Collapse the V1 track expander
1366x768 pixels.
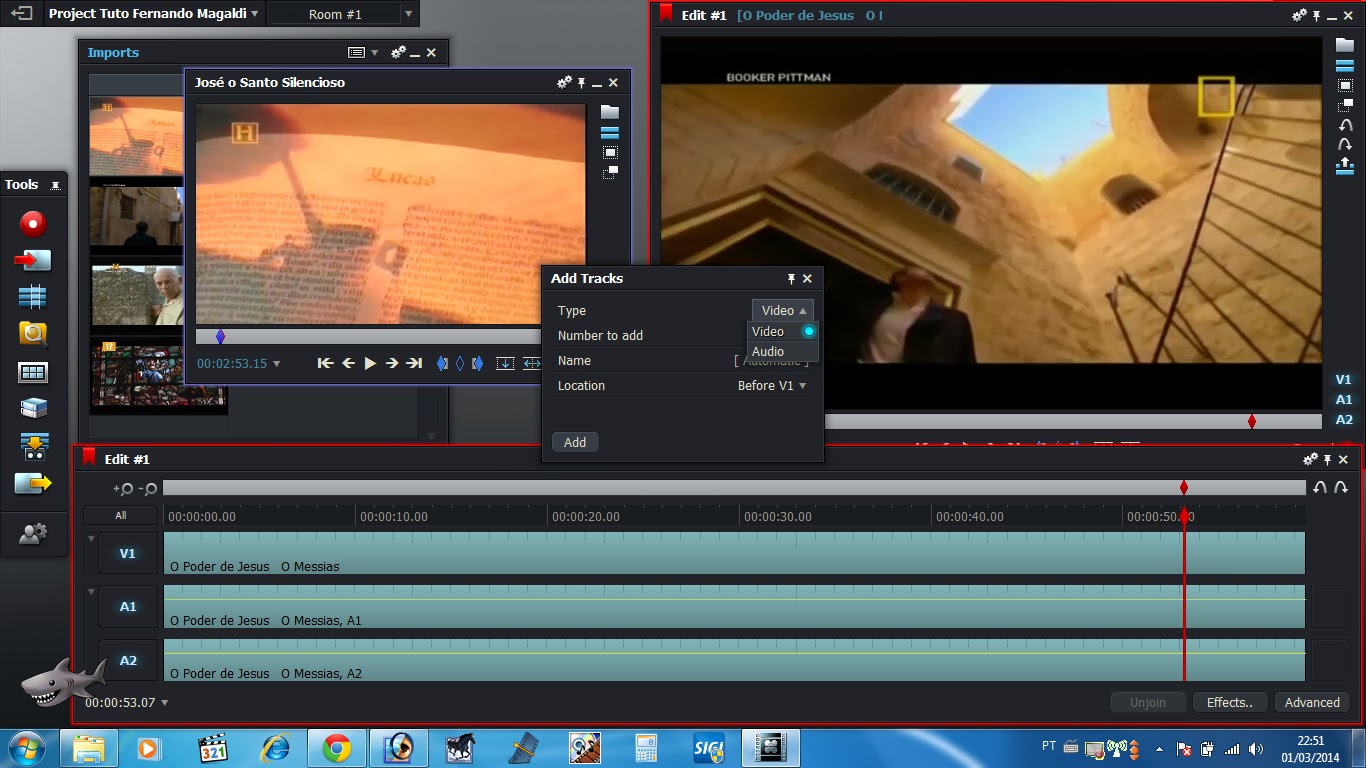coord(91,539)
